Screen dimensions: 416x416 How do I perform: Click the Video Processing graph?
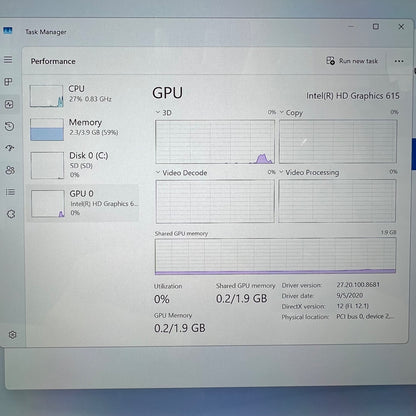coord(337,201)
